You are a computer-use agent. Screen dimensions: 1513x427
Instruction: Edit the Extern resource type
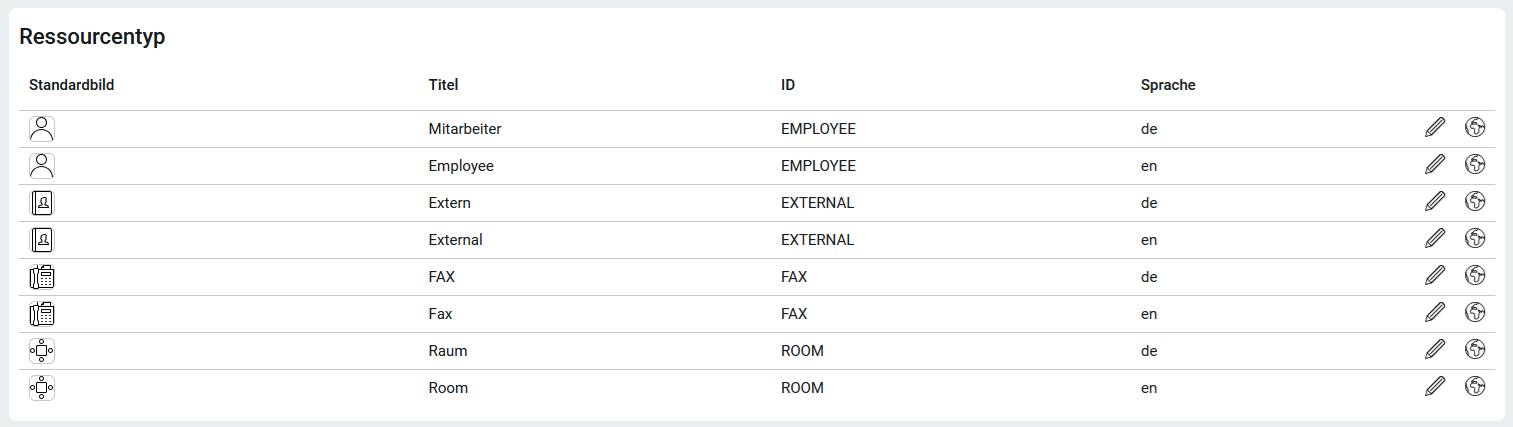point(1435,201)
